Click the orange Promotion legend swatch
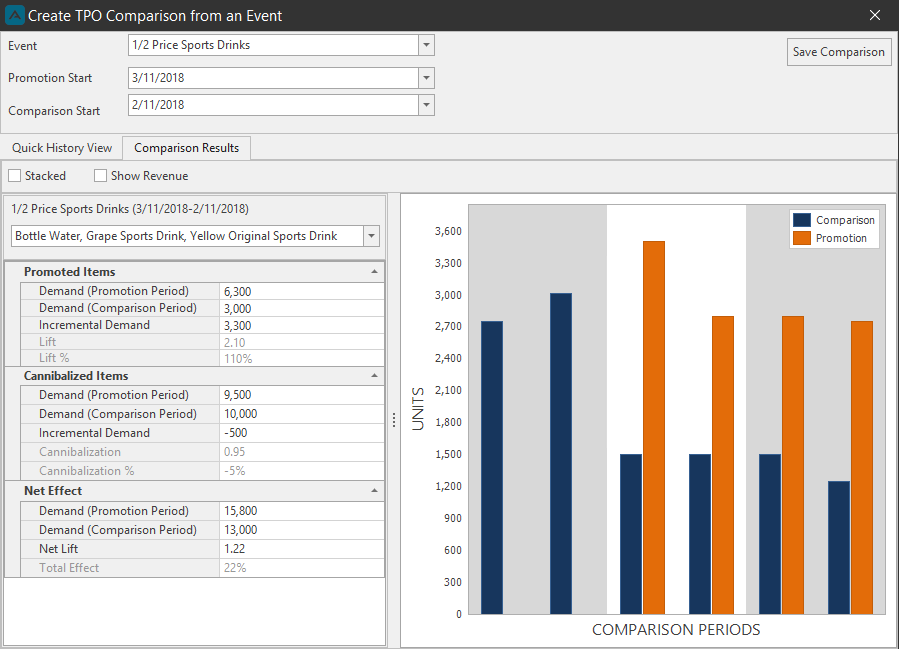Image resolution: width=899 pixels, height=649 pixels. pos(802,238)
